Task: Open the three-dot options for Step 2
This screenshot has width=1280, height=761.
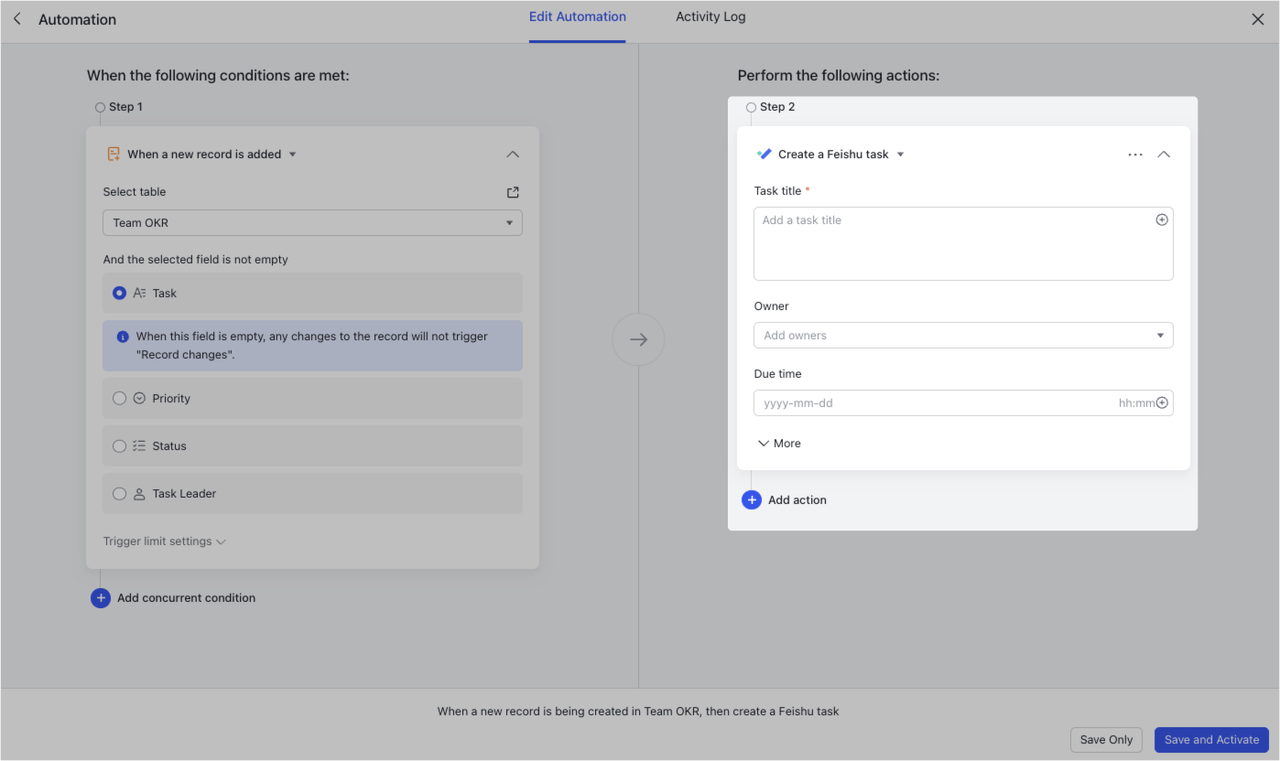Action: [x=1135, y=154]
